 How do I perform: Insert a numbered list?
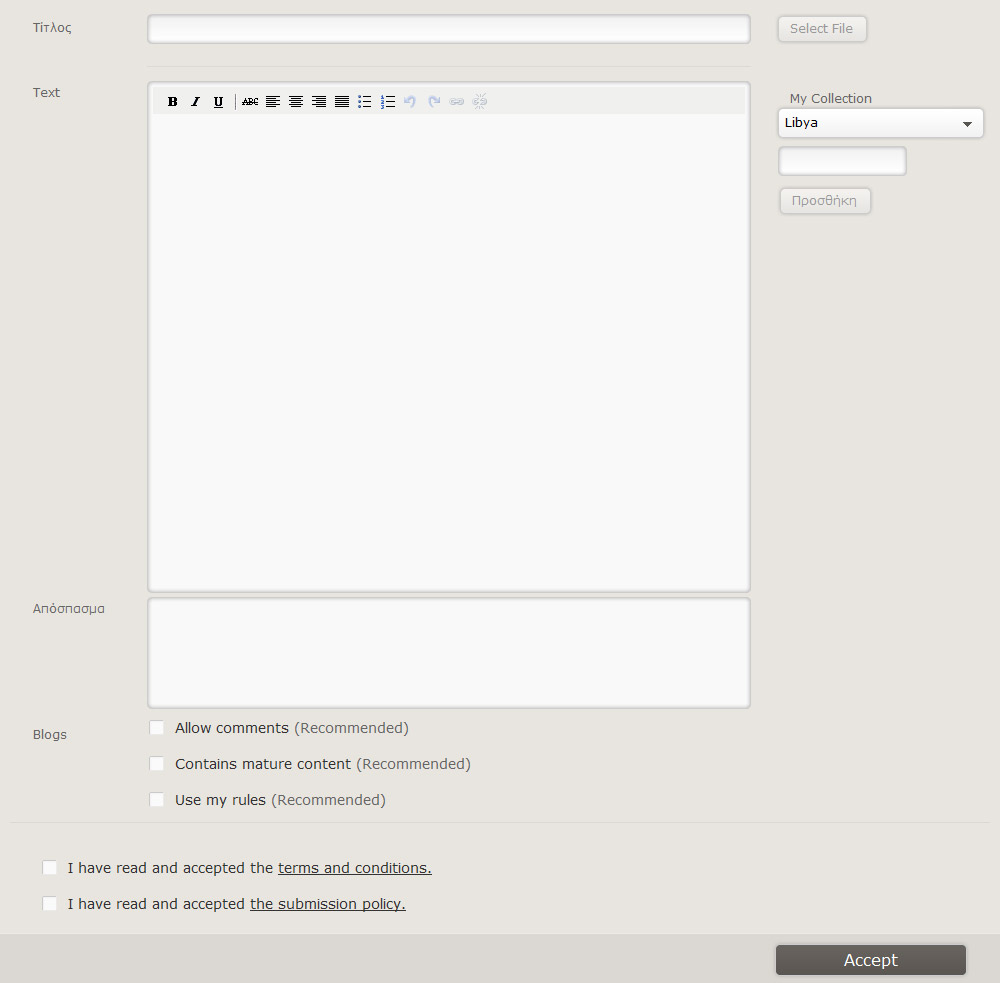[x=388, y=101]
